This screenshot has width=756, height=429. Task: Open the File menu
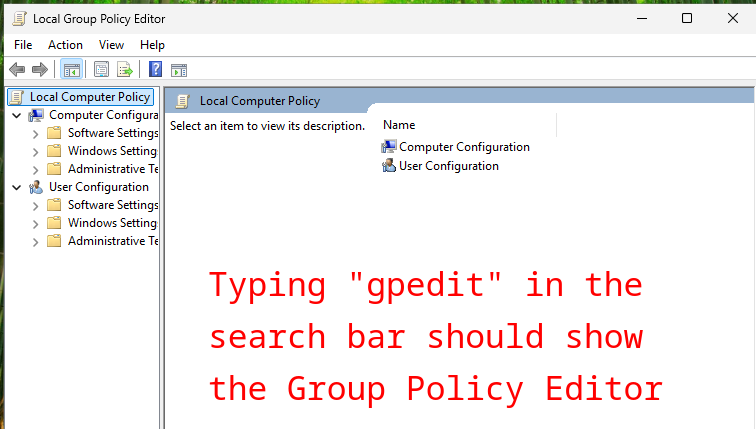[23, 45]
